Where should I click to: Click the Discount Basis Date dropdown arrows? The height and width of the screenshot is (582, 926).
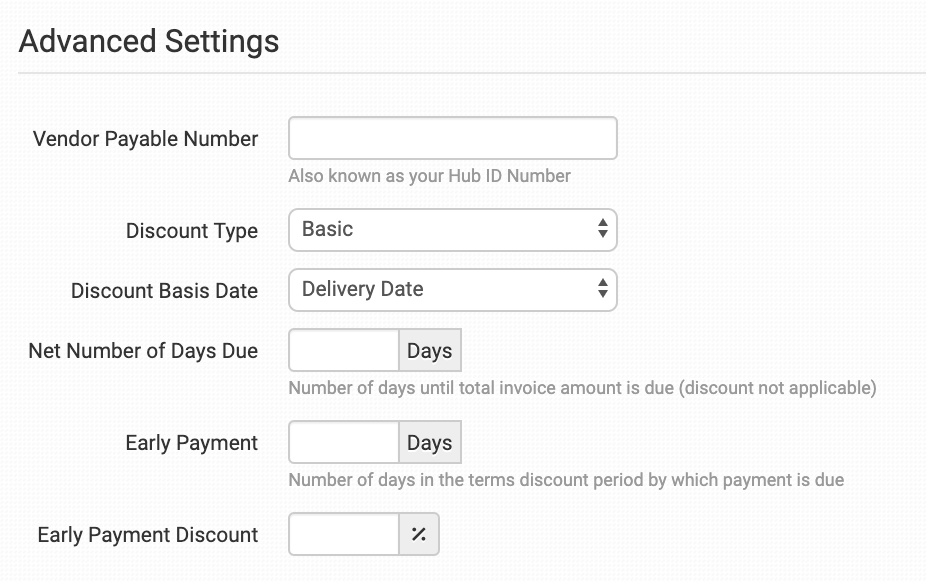[602, 289]
